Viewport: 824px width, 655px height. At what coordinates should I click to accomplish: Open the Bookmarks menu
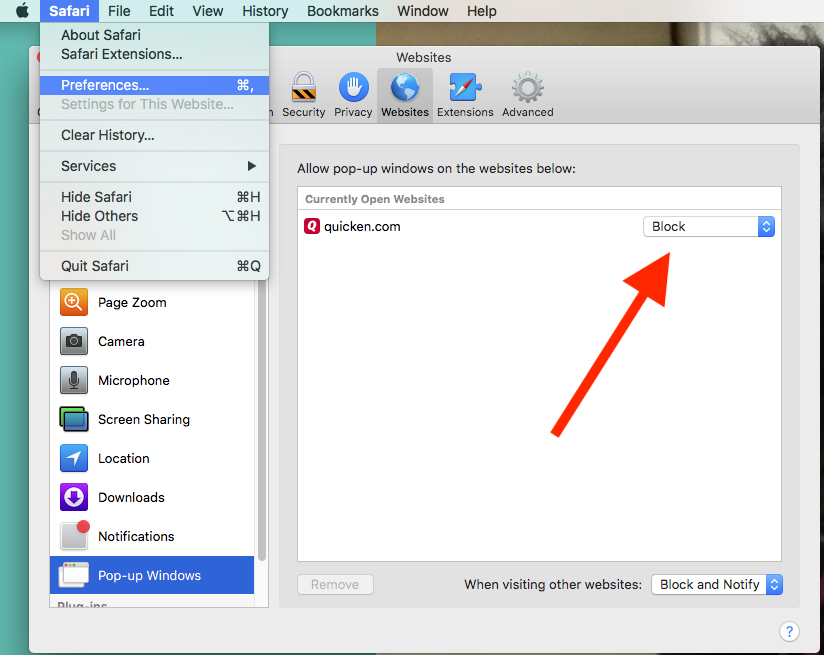[343, 11]
